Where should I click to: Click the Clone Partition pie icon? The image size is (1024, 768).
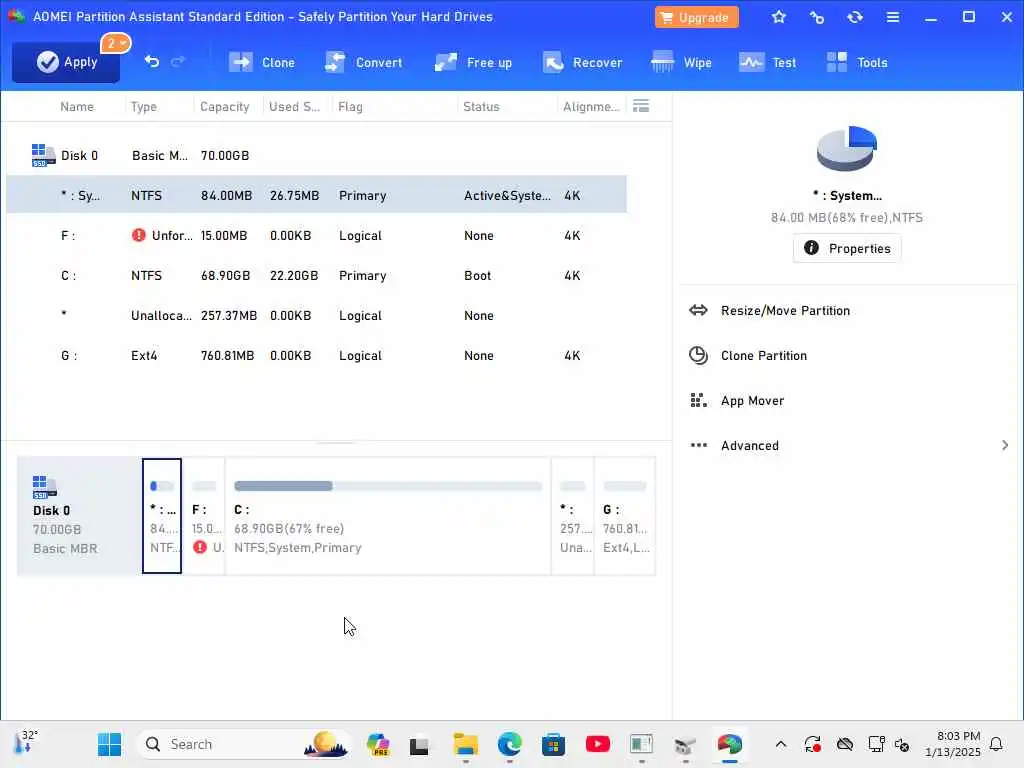(698, 355)
